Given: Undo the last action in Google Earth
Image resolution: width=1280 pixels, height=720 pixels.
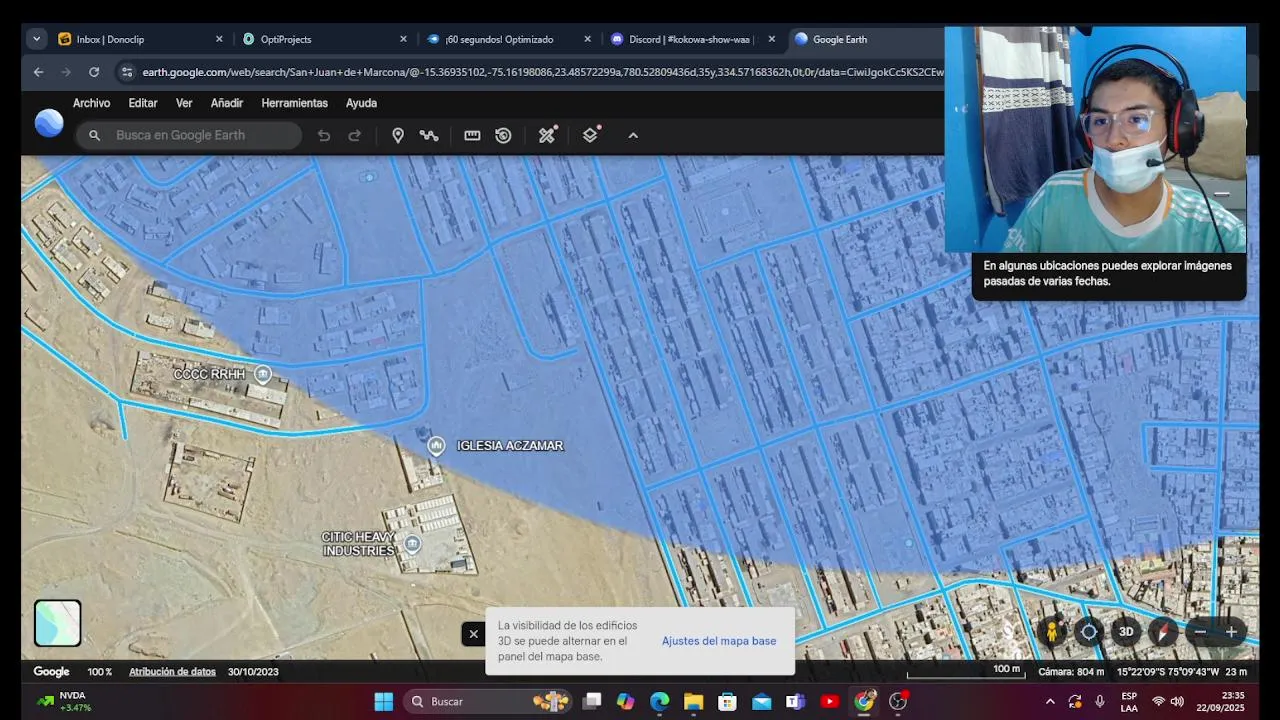Looking at the screenshot, I should [x=324, y=135].
